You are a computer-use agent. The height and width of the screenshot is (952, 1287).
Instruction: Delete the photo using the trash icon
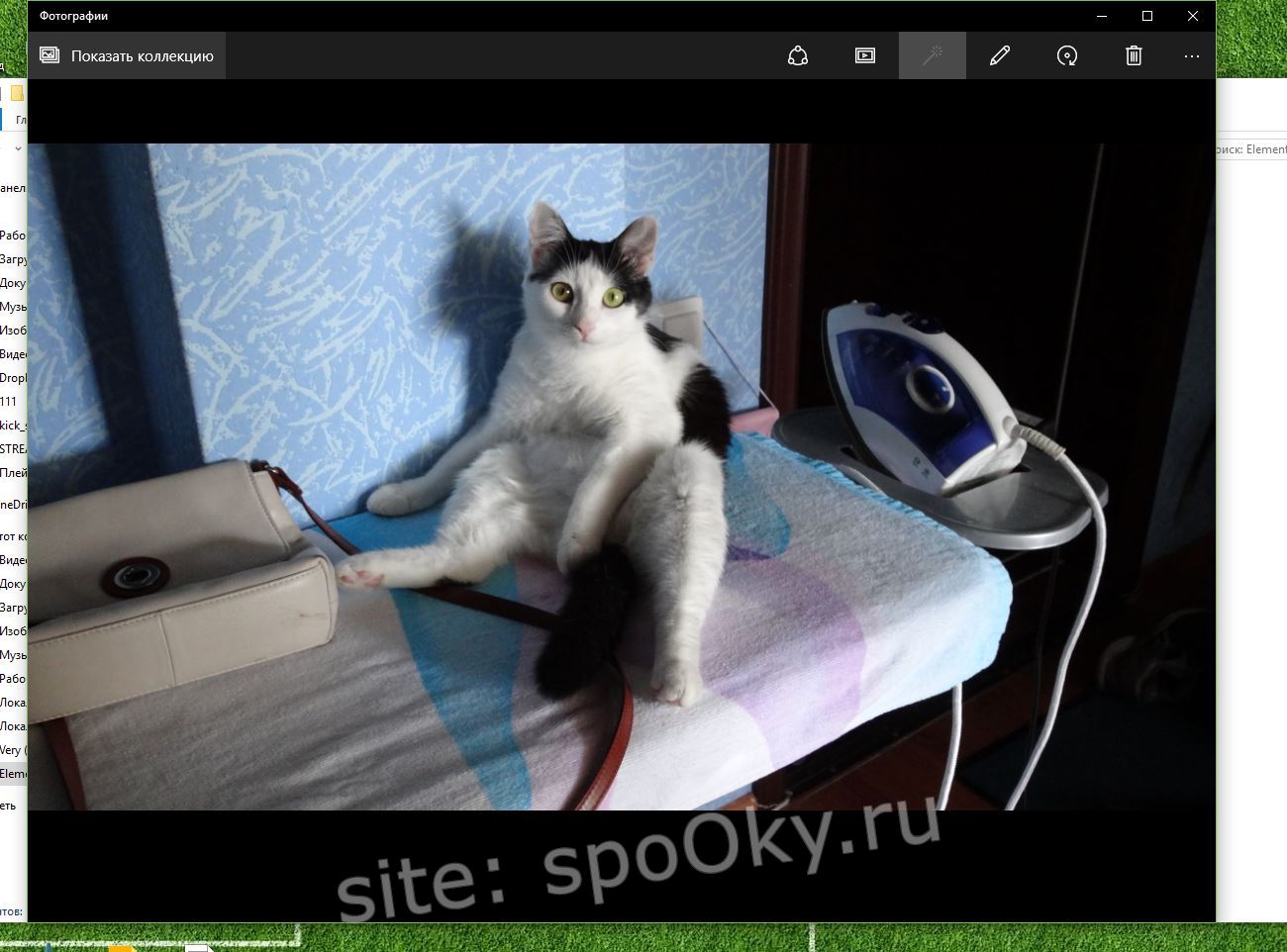coord(1134,55)
